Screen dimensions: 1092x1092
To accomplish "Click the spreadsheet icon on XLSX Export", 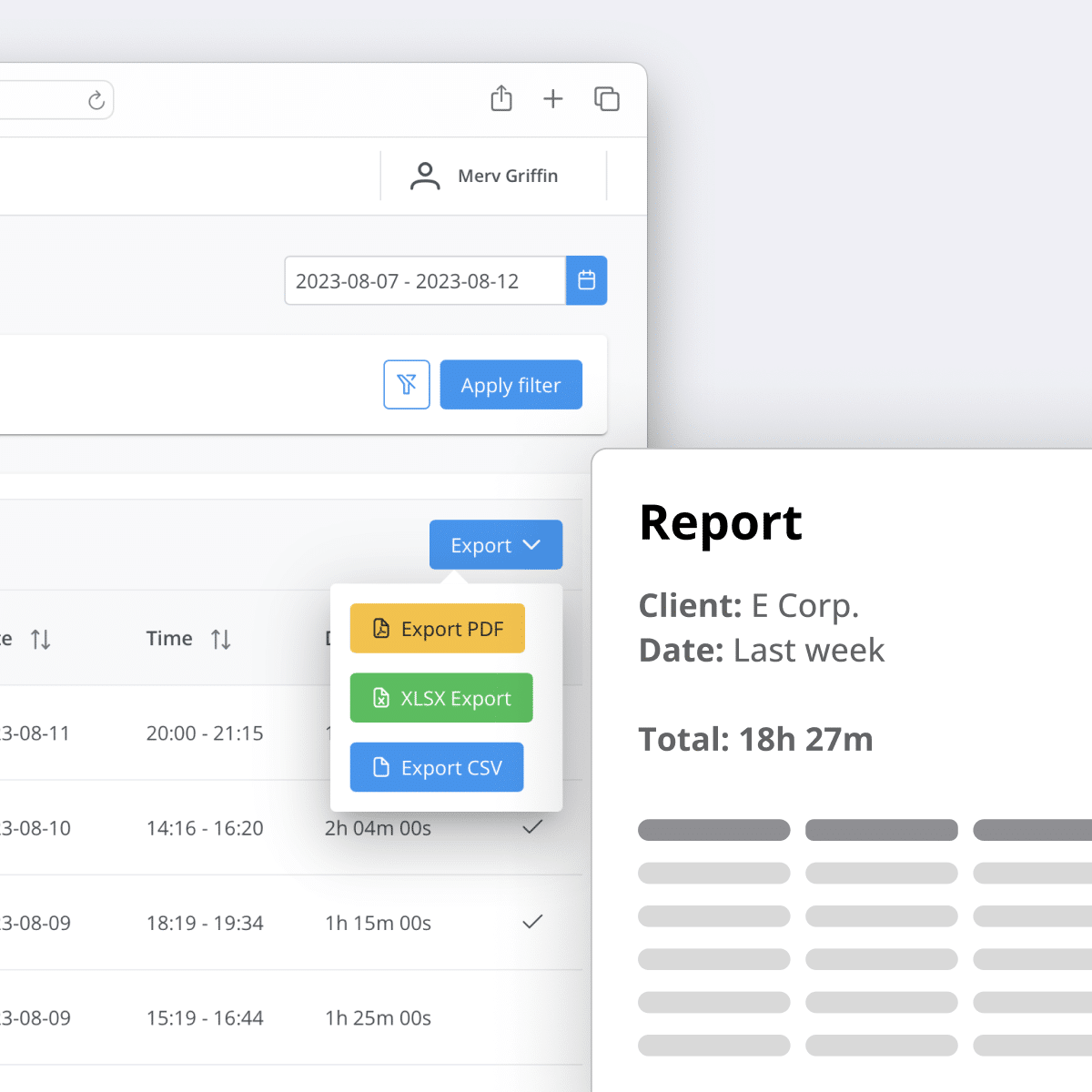I will 381,698.
